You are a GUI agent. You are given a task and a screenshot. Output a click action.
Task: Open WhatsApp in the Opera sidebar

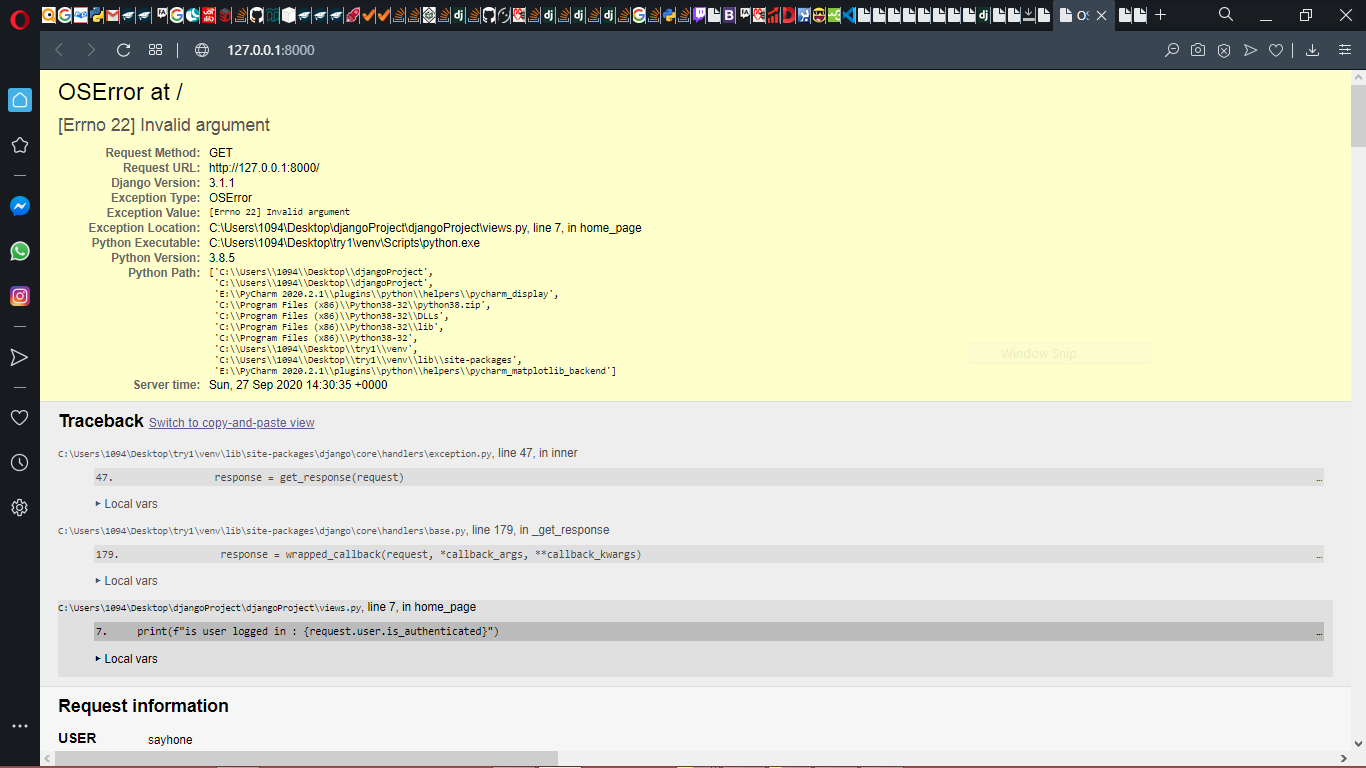(19, 251)
